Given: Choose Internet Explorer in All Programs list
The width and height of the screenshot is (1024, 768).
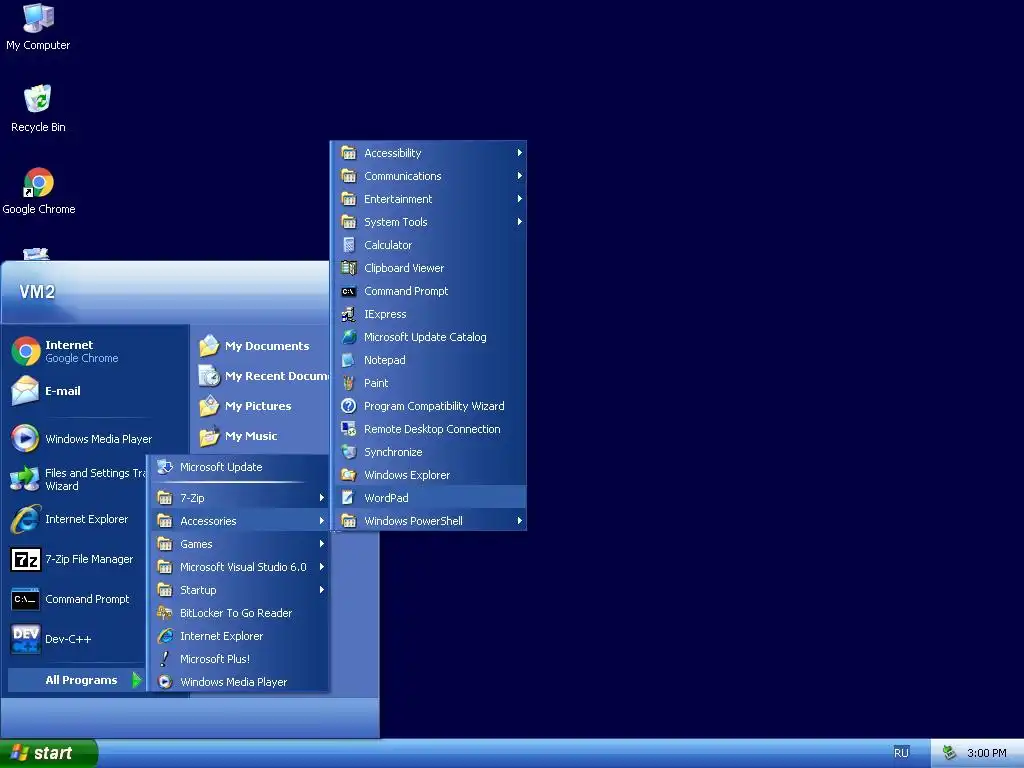Looking at the screenshot, I should point(239,636).
